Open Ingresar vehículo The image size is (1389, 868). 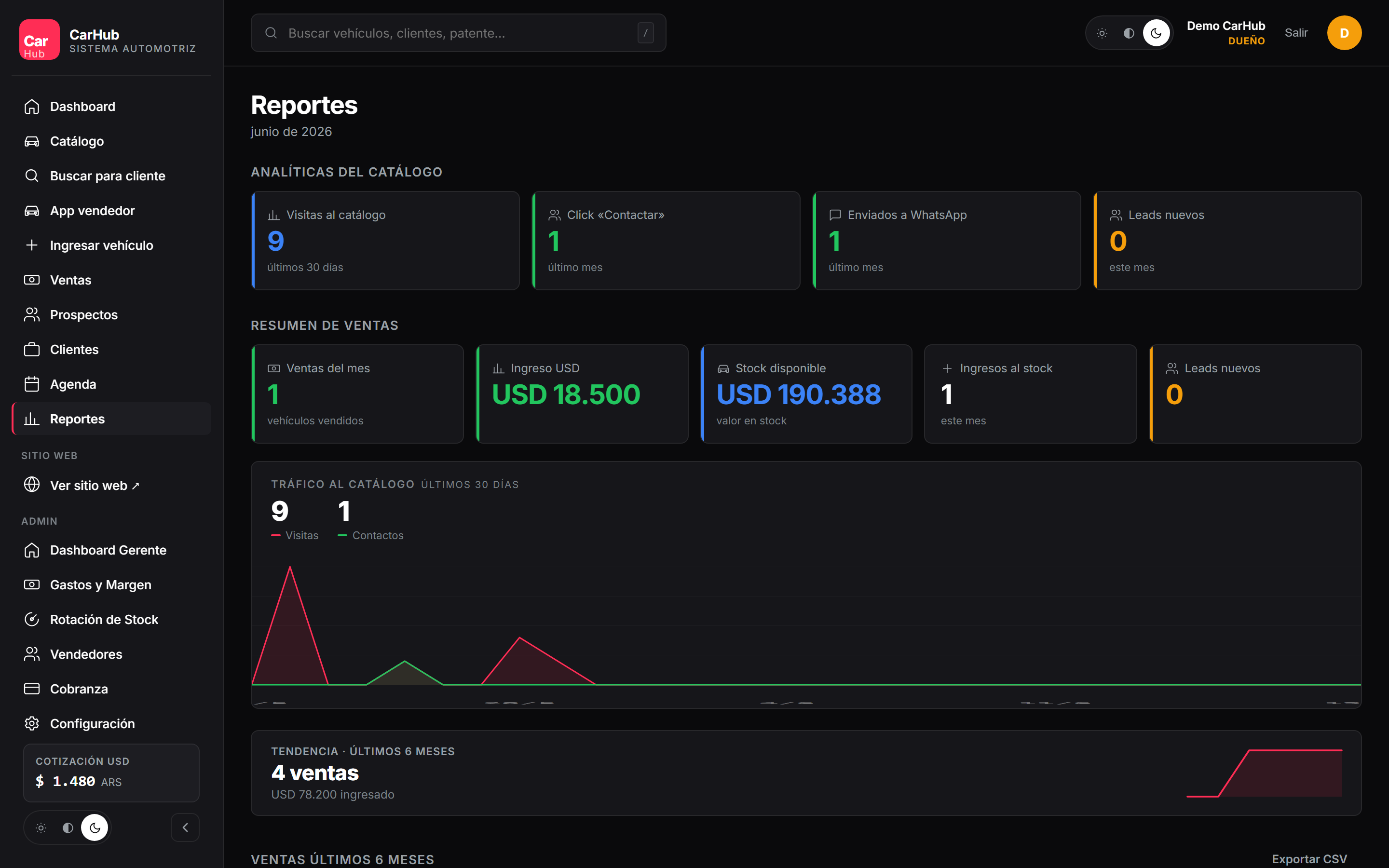tap(111, 245)
